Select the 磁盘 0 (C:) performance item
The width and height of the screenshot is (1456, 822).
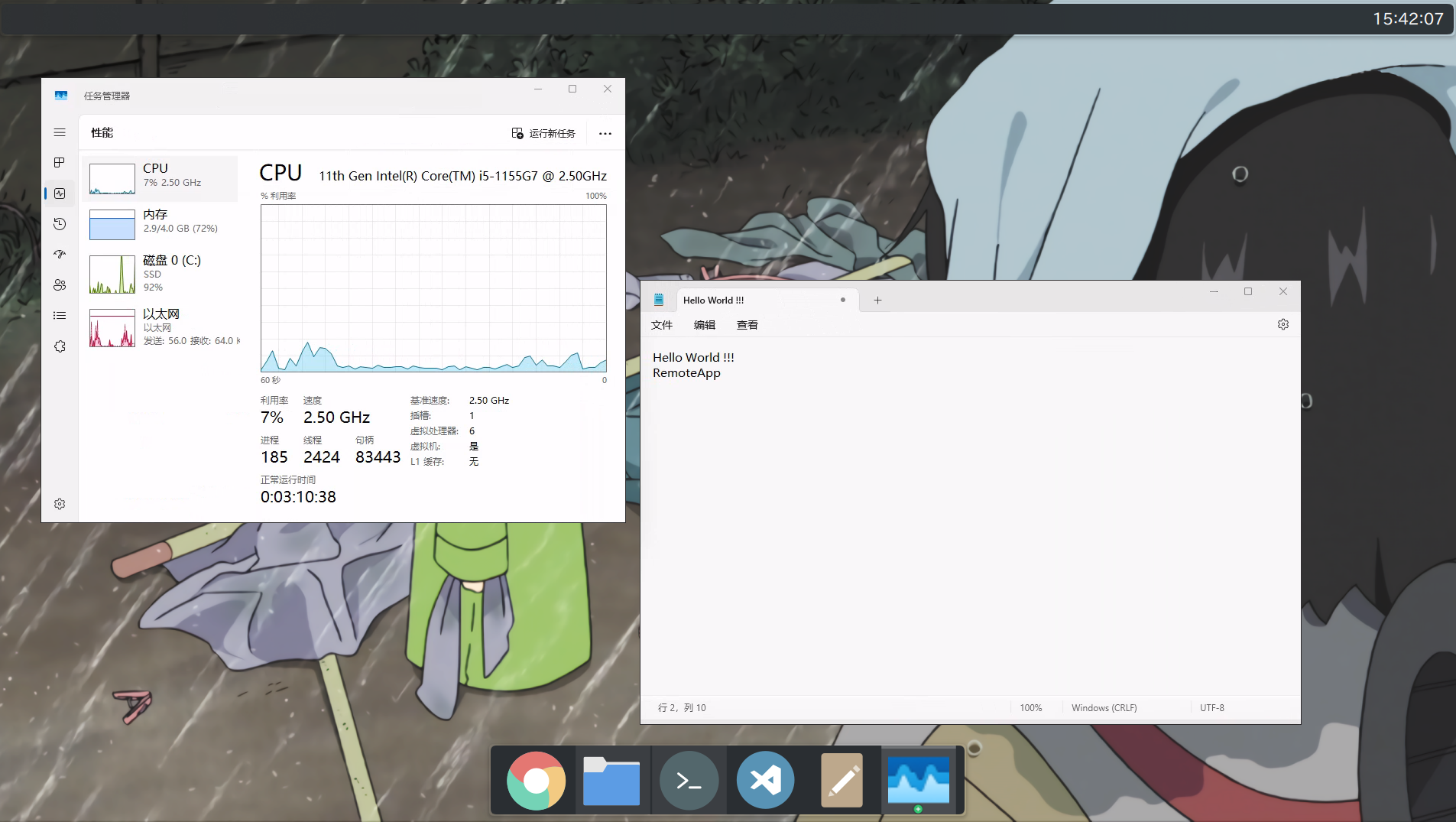[160, 274]
